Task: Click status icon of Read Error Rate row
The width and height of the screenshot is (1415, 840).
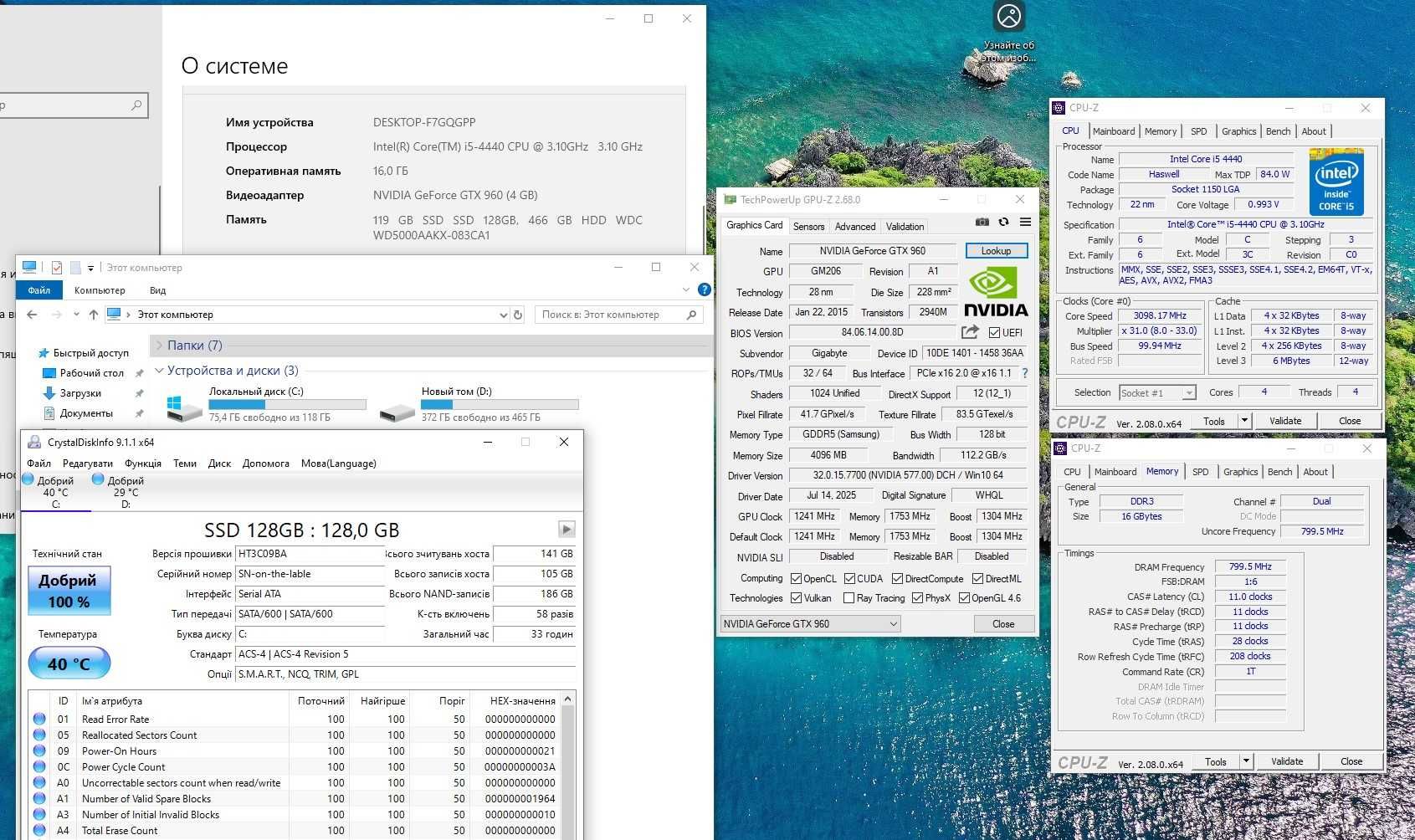Action: tap(39, 719)
